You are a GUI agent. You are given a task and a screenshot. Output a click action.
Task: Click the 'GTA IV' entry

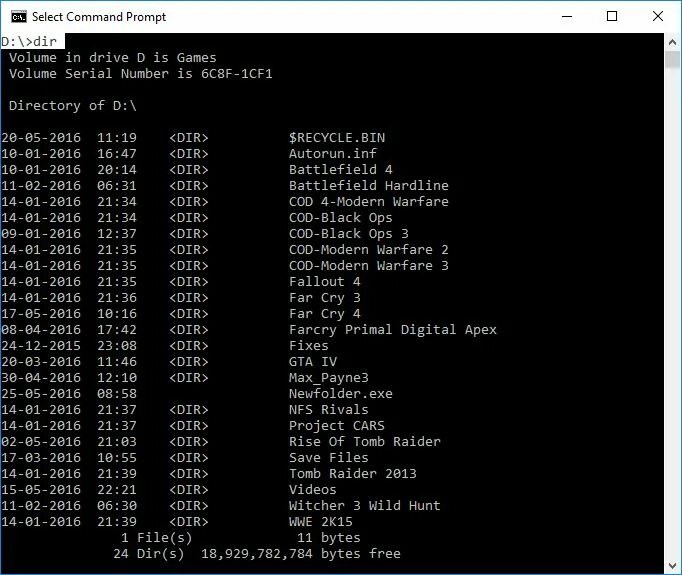tap(313, 362)
